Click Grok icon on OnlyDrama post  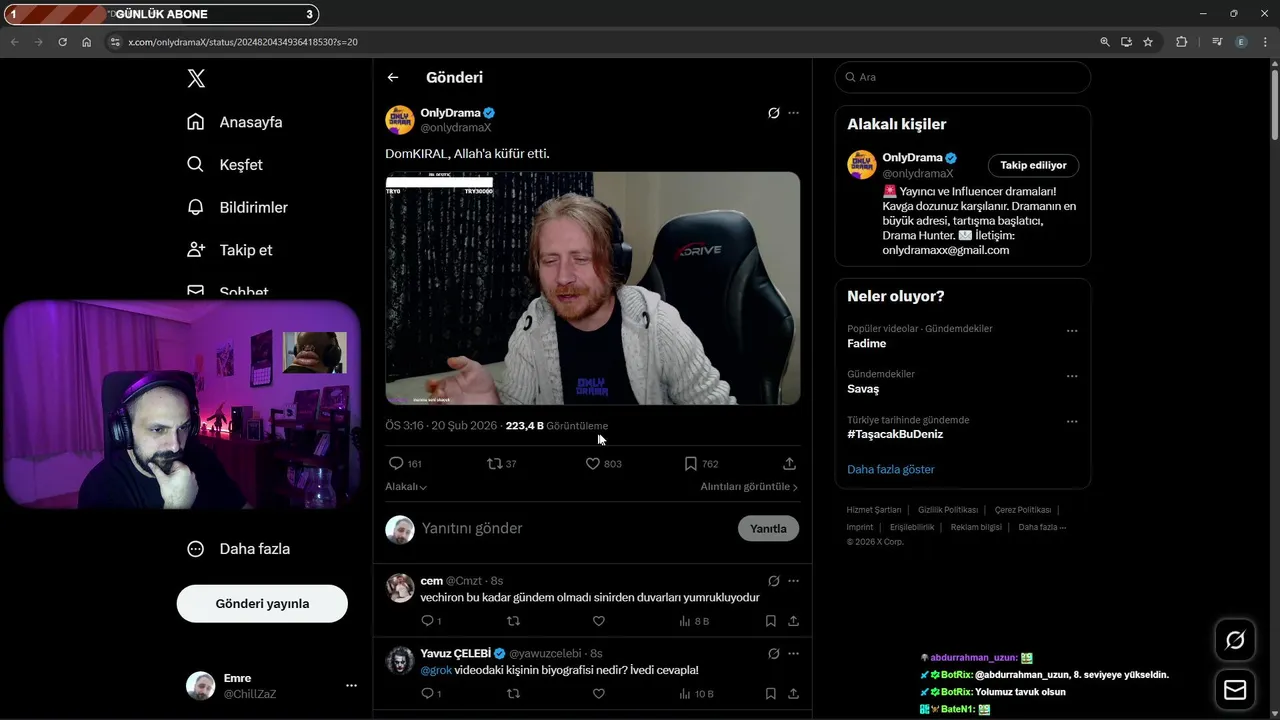pyautogui.click(x=773, y=113)
